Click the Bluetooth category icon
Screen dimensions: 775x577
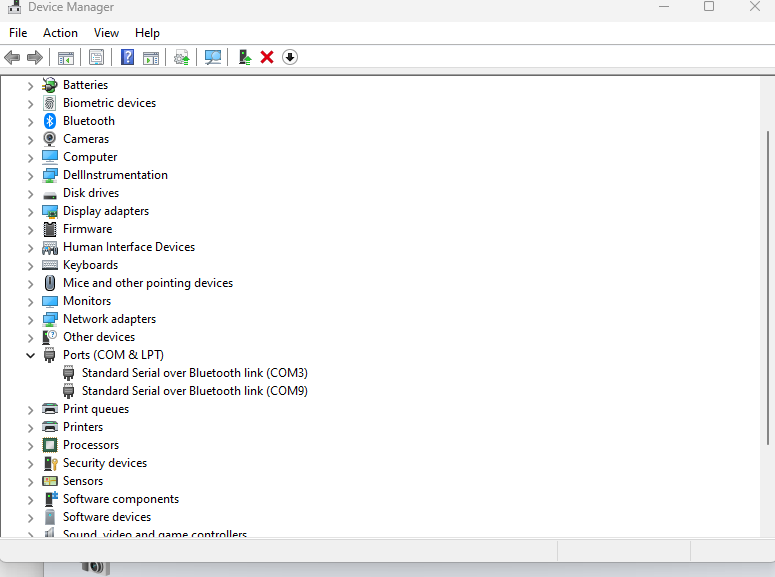tap(49, 121)
